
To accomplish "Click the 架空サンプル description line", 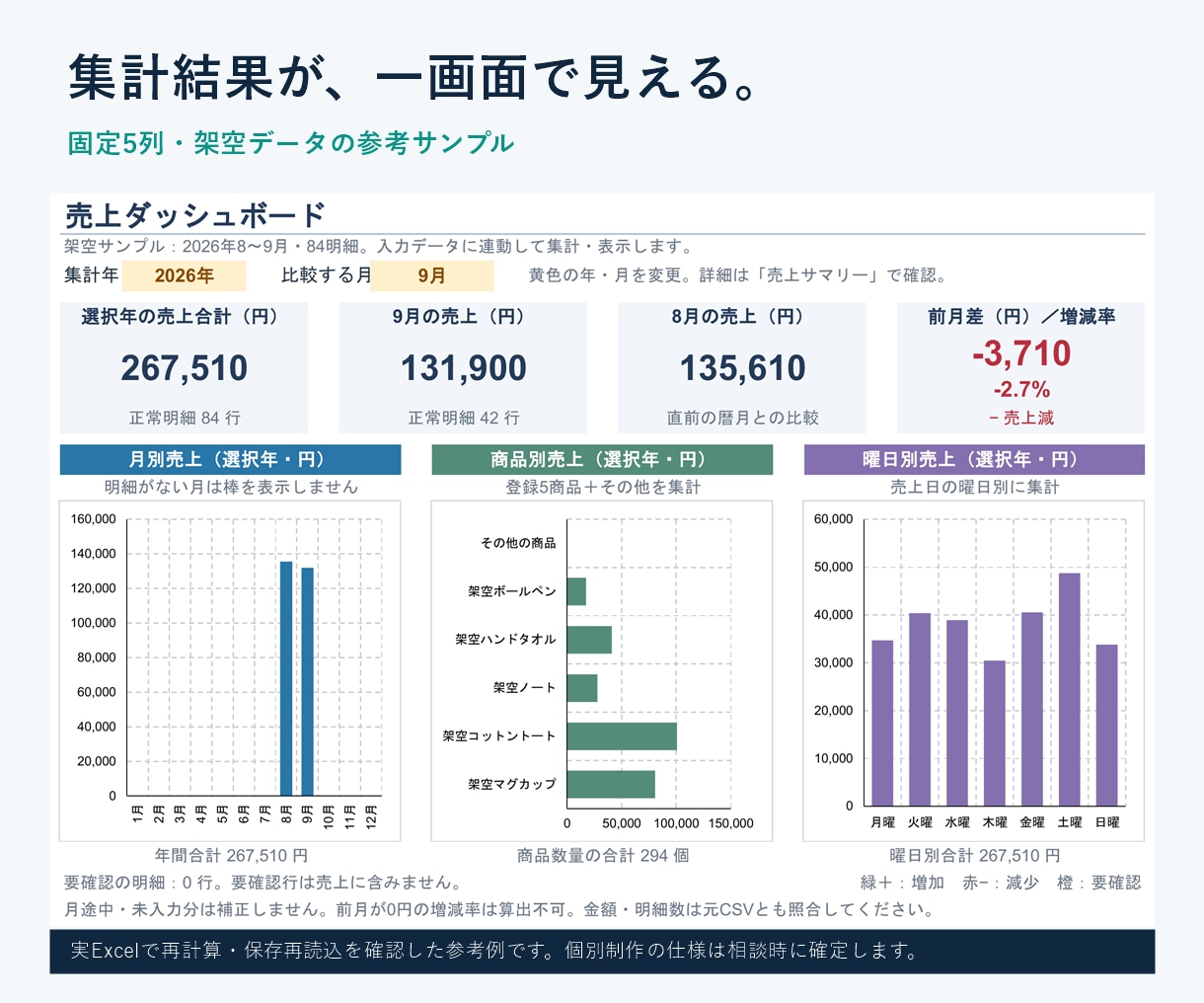I will (380, 247).
